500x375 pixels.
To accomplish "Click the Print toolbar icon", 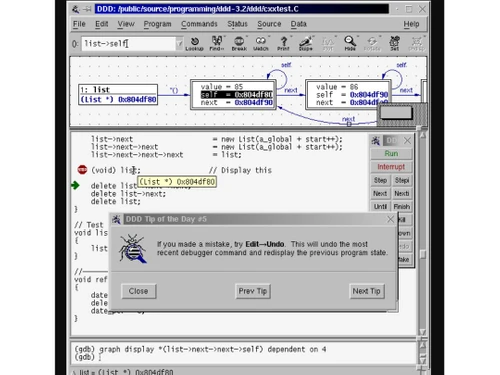I will (x=283, y=43).
